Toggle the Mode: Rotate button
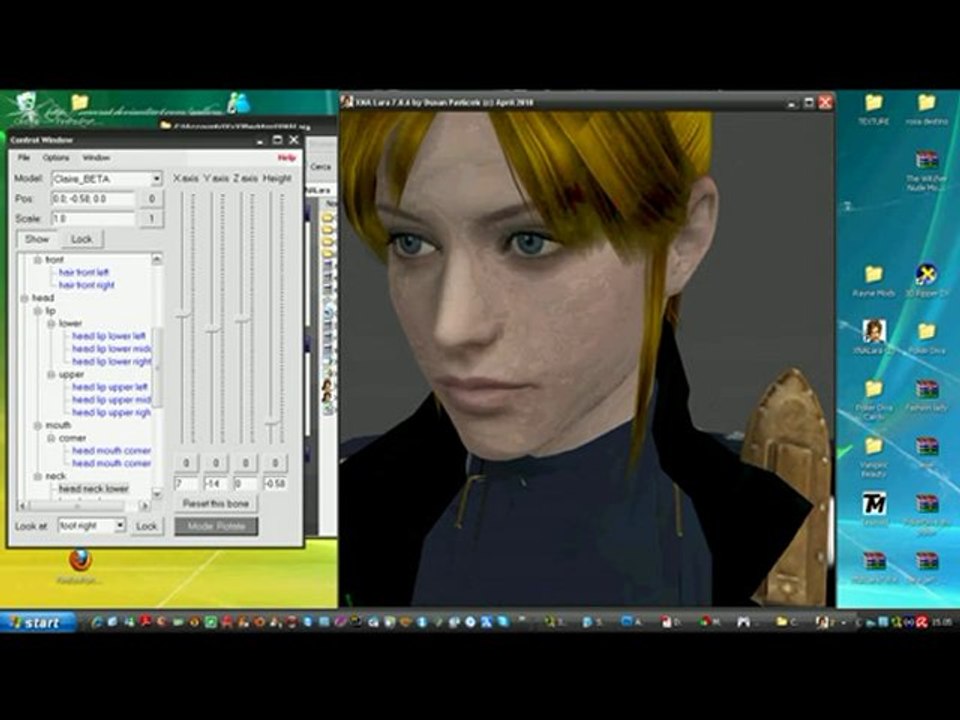This screenshot has height=720, width=960. pos(216,526)
